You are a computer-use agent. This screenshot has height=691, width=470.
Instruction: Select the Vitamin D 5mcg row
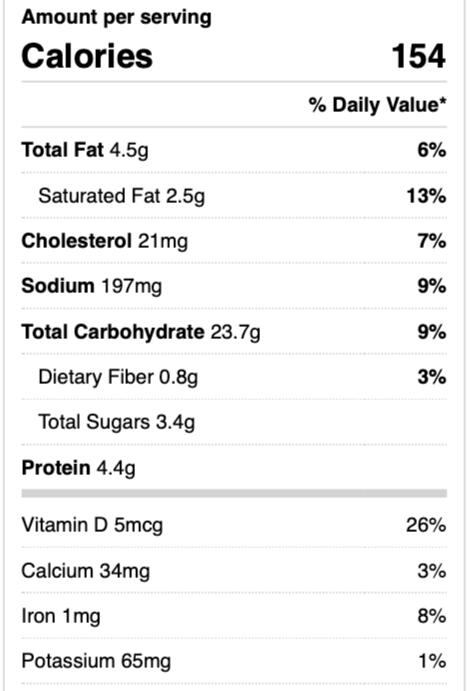[x=234, y=525]
